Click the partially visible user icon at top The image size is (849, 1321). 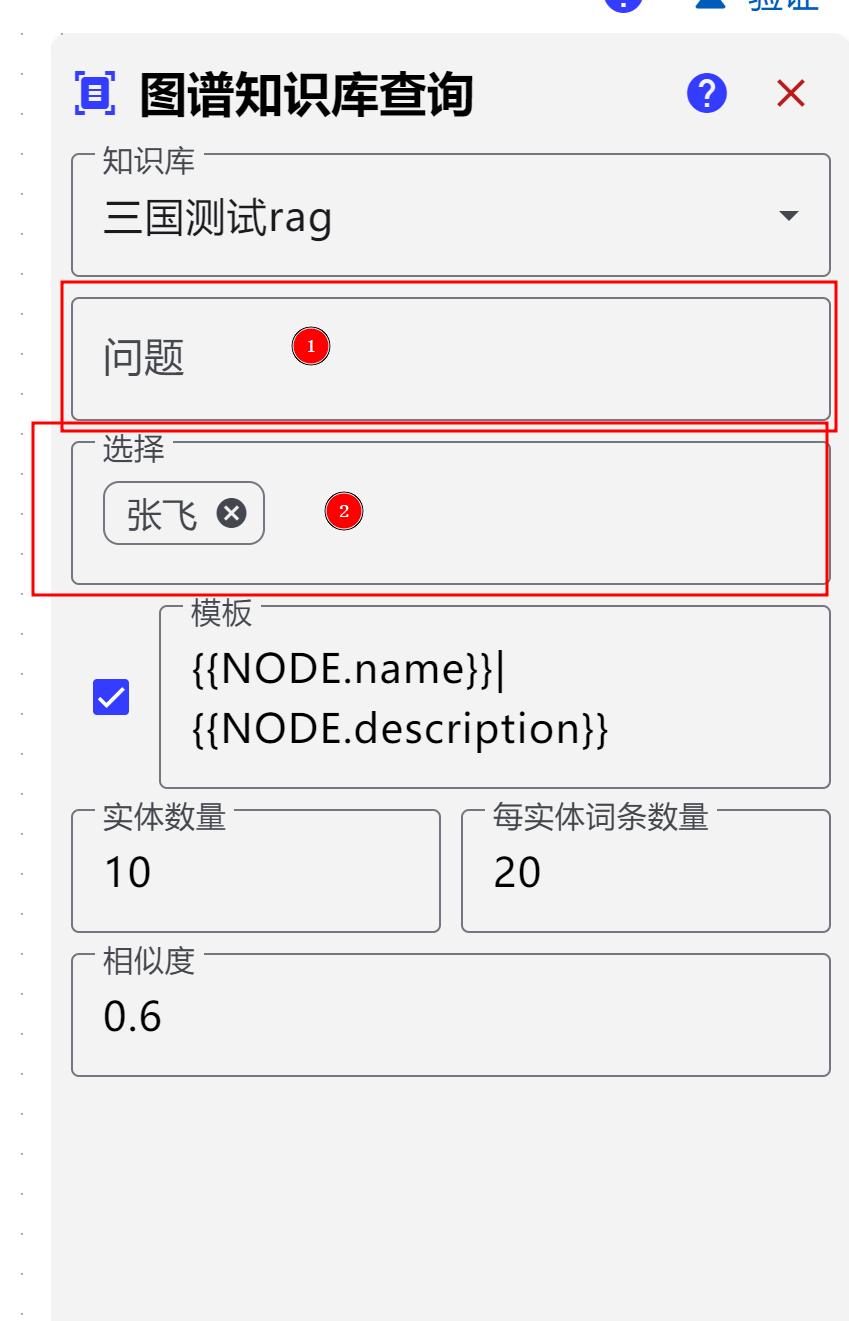[708, 4]
